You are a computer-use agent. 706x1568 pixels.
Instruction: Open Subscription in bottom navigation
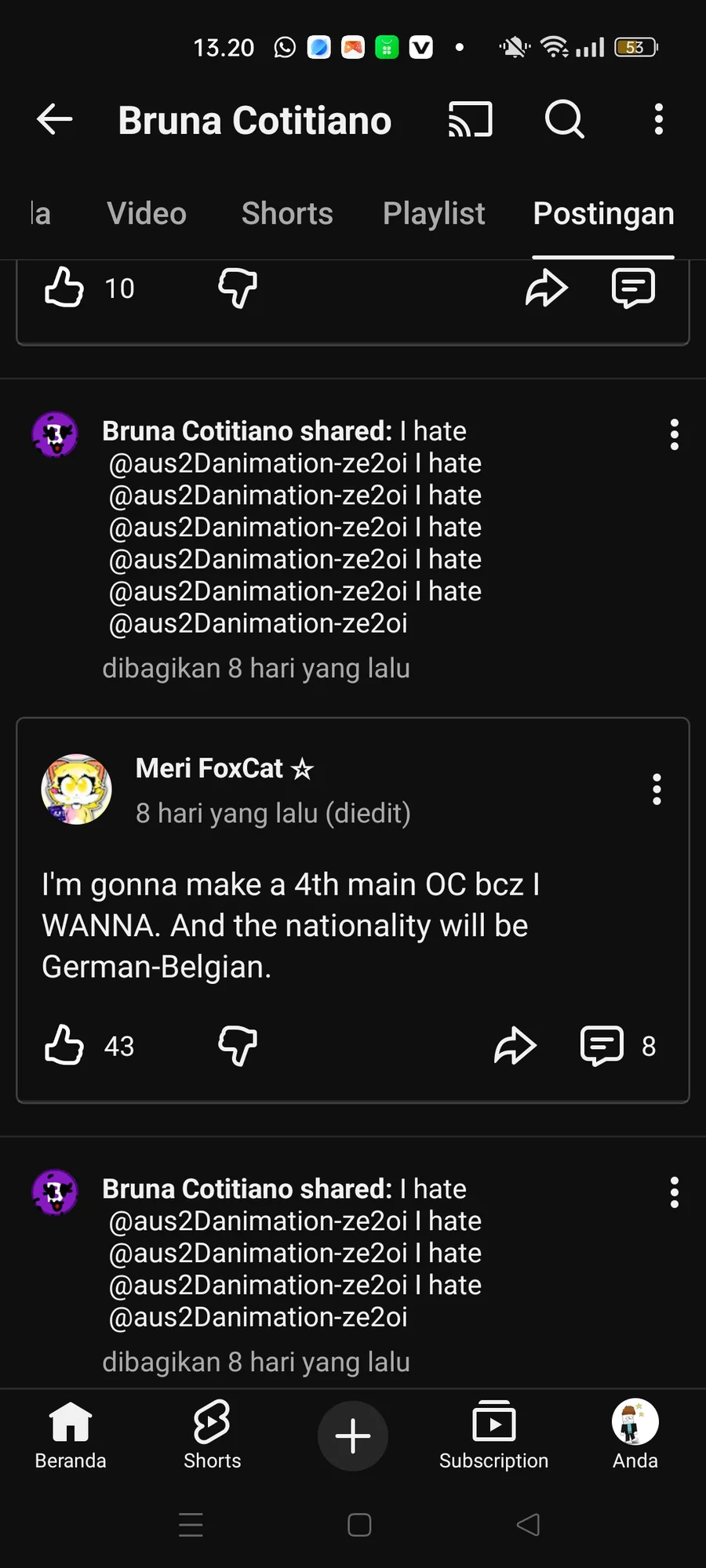click(x=493, y=1436)
